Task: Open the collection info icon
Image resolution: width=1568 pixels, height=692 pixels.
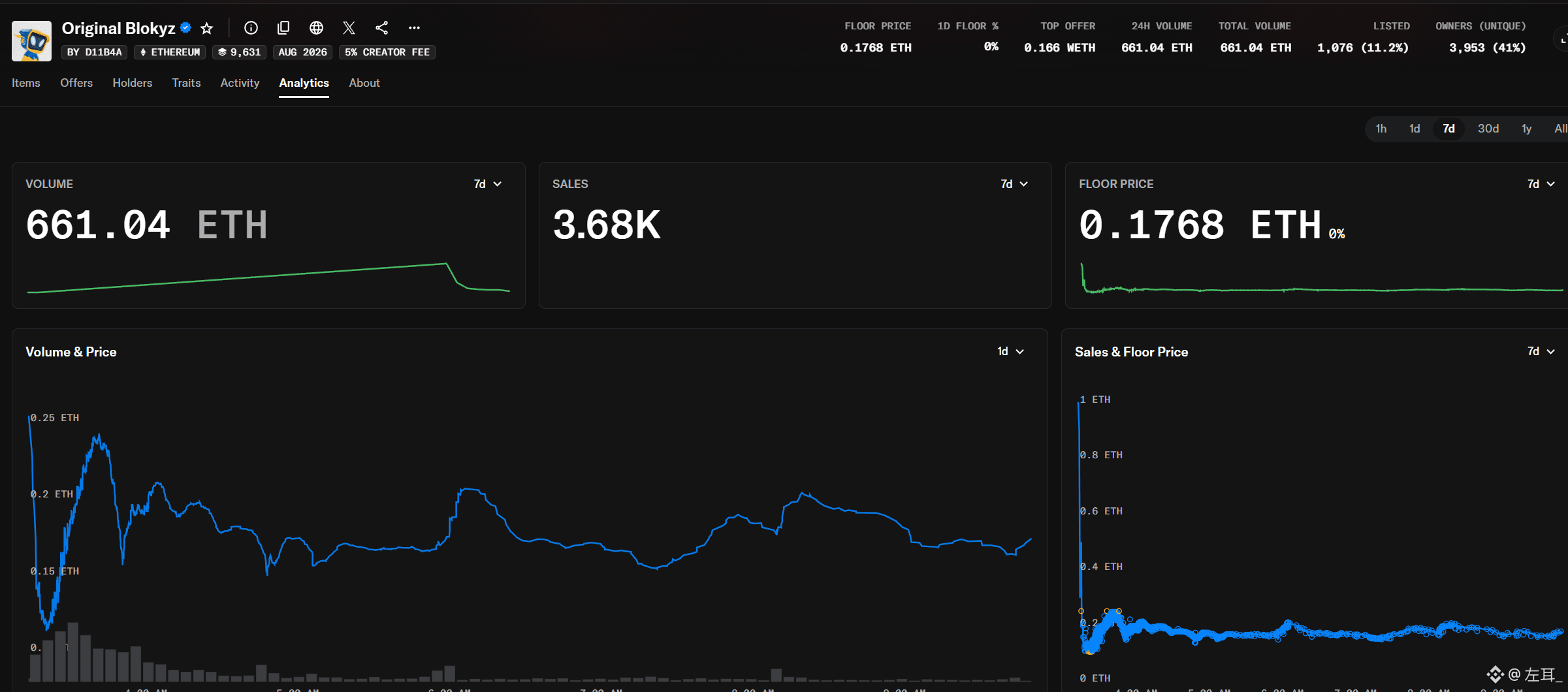Action: [251, 27]
